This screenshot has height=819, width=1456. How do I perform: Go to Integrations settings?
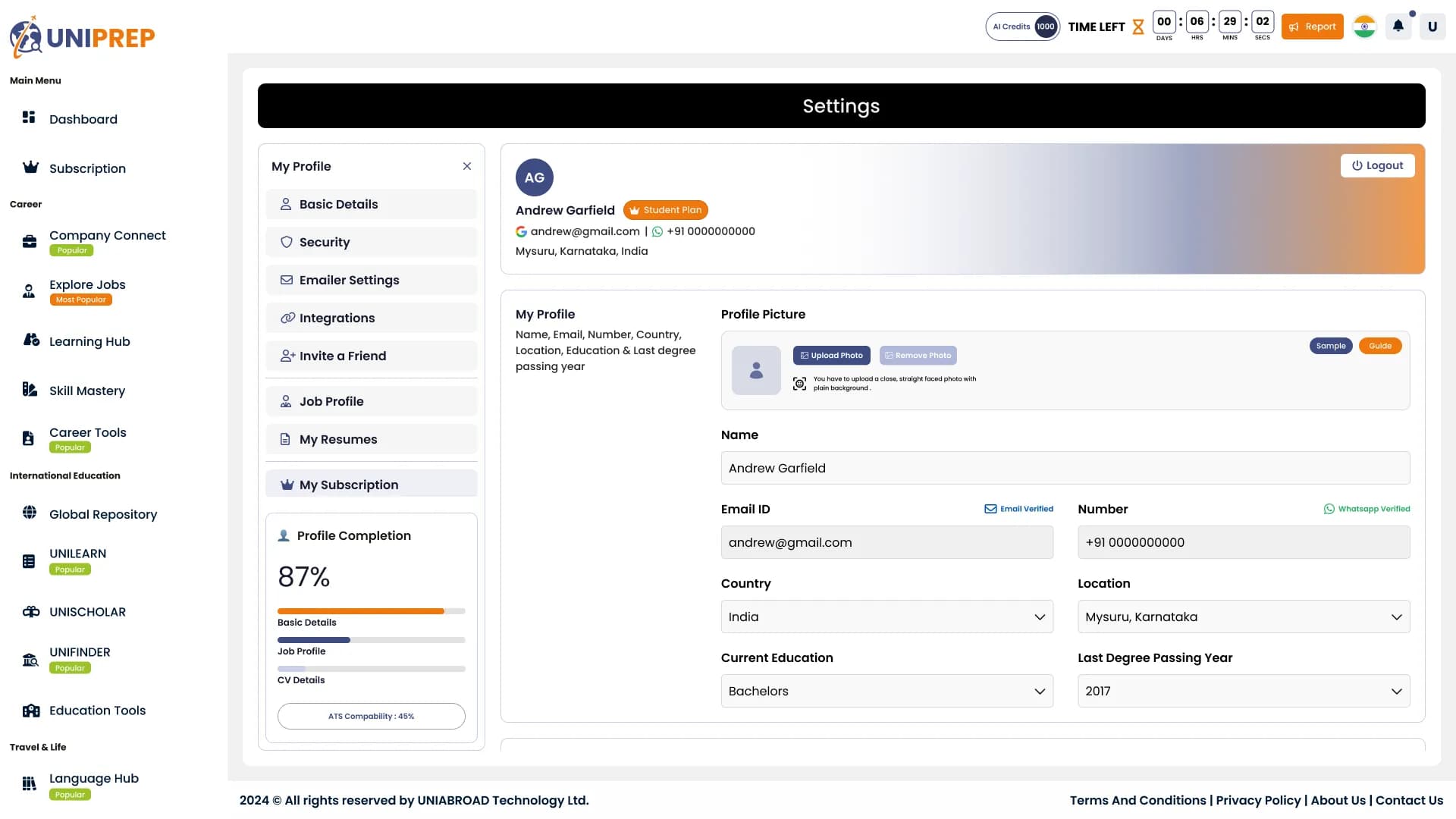click(x=372, y=318)
